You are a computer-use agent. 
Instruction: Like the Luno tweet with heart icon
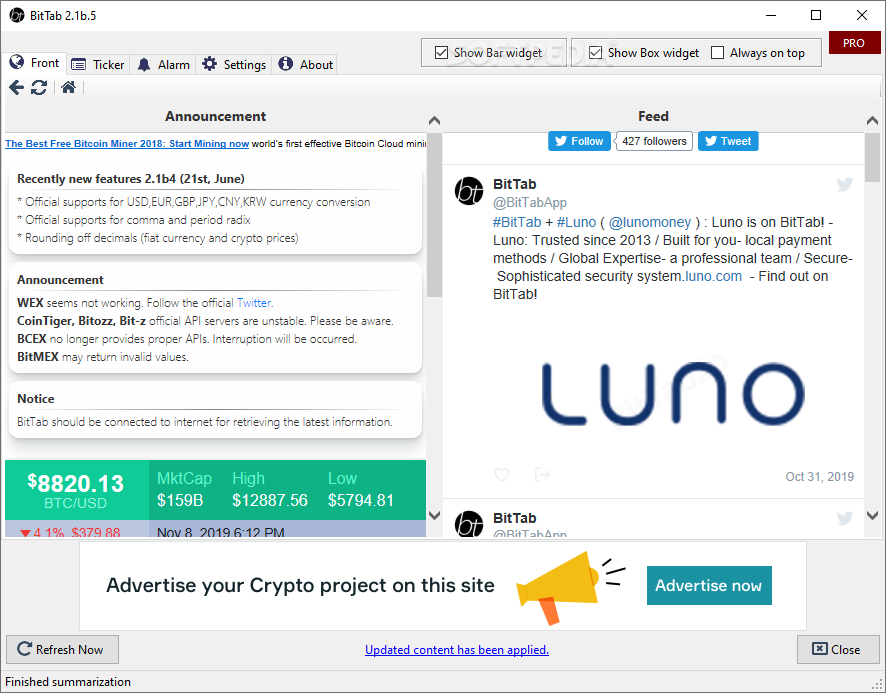[501, 474]
